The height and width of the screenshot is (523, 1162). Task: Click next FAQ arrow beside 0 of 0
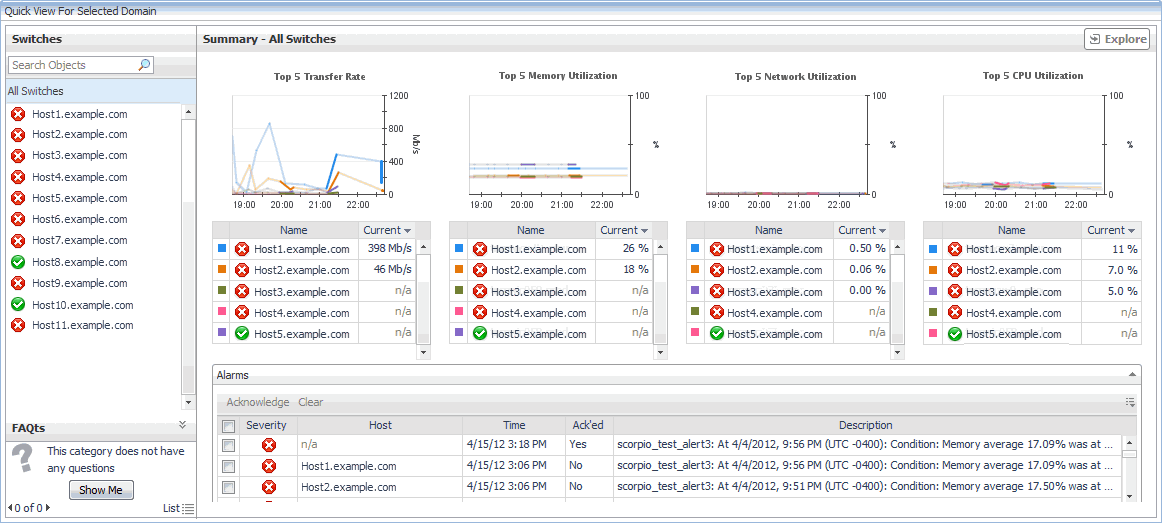49,508
